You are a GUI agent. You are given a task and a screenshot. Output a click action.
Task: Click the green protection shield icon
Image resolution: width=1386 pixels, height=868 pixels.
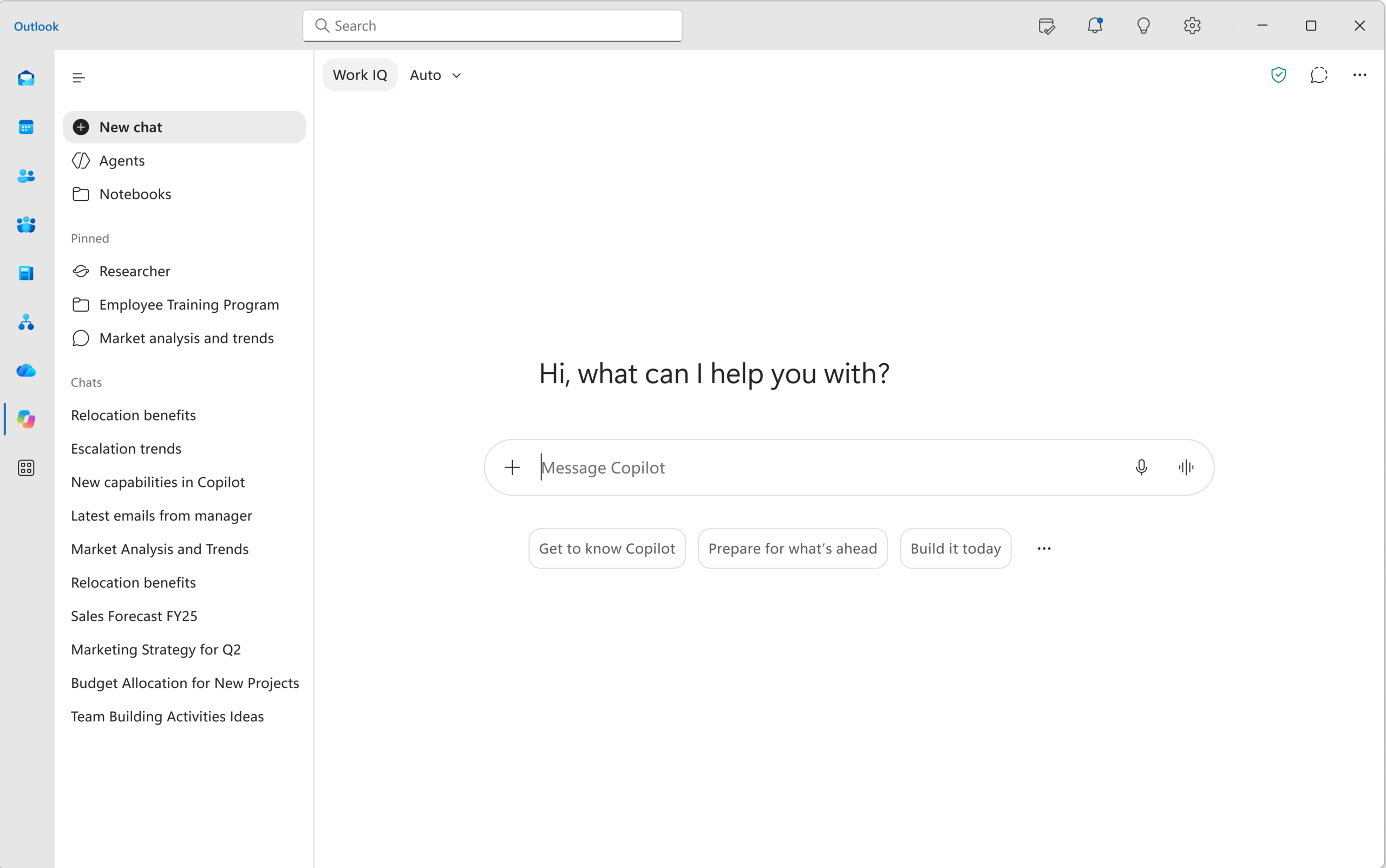pos(1279,75)
